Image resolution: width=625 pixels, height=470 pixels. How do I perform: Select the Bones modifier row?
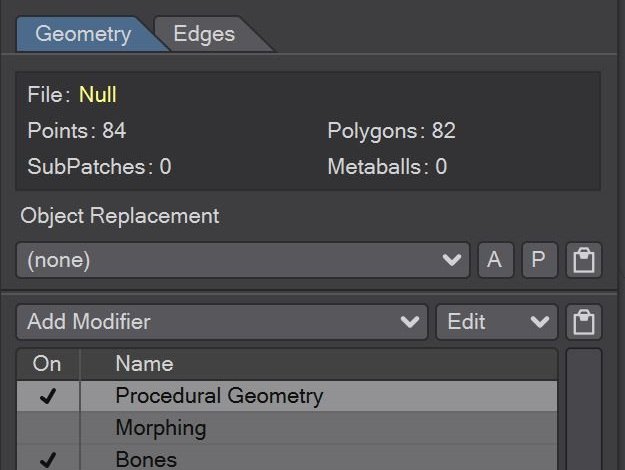pyautogui.click(x=287, y=458)
